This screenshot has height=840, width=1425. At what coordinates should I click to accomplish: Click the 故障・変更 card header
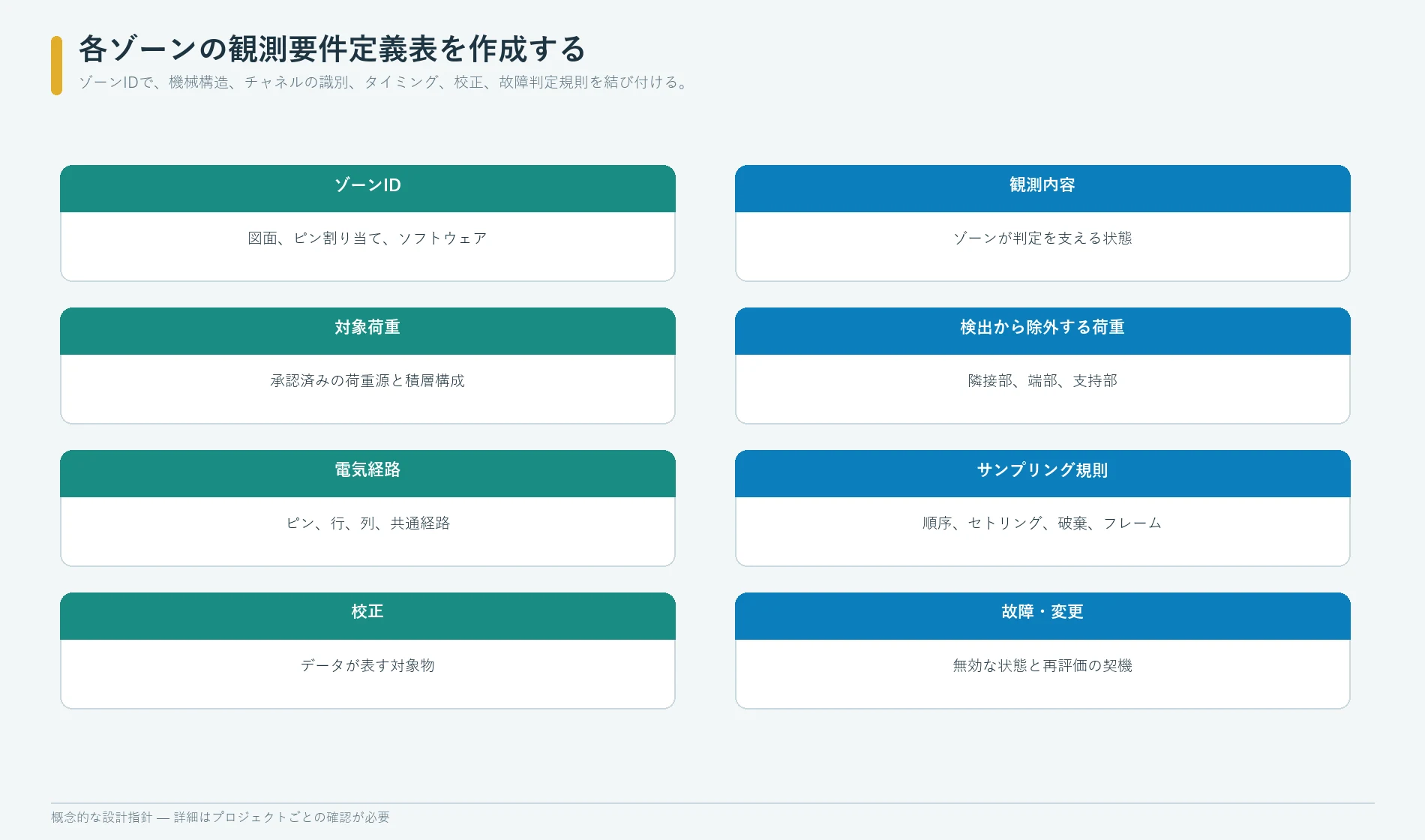pyautogui.click(x=1042, y=616)
